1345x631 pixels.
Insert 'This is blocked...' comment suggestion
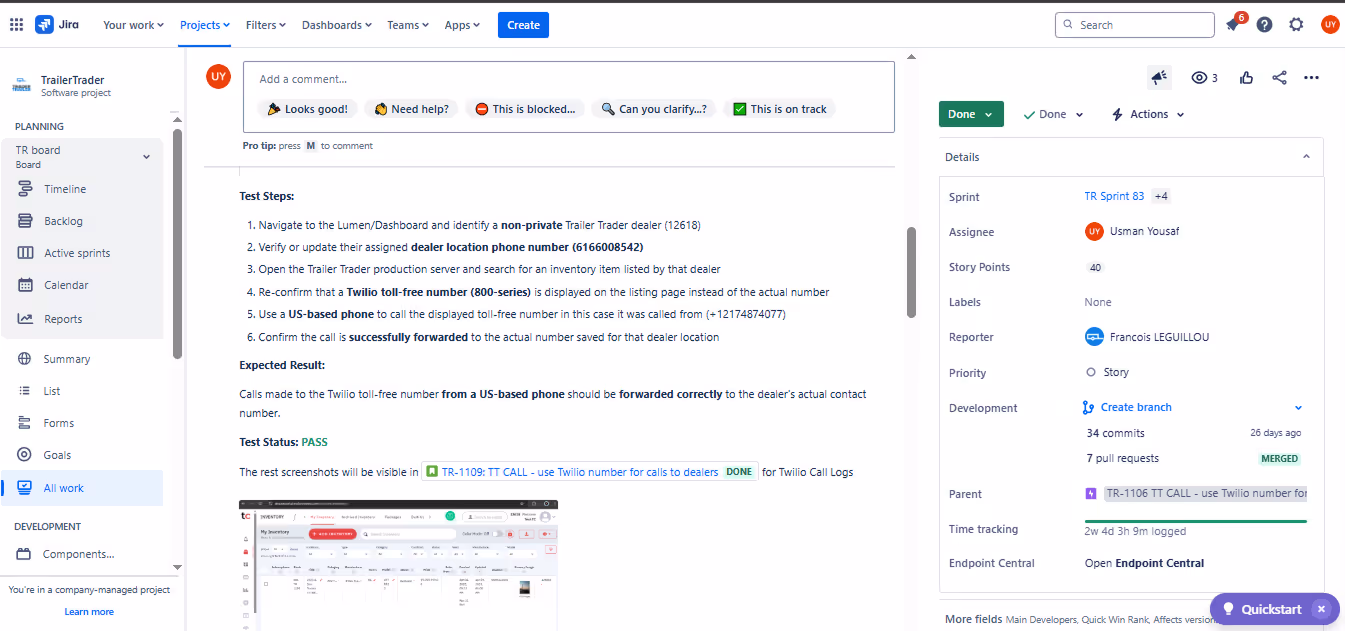526,109
